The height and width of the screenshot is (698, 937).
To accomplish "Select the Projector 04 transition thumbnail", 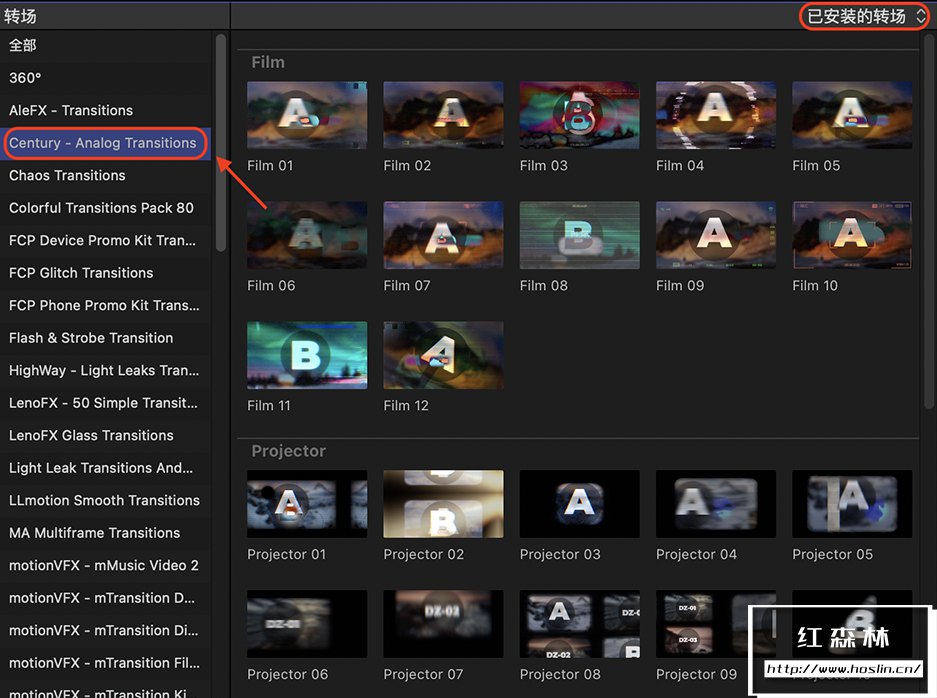I will coord(716,504).
